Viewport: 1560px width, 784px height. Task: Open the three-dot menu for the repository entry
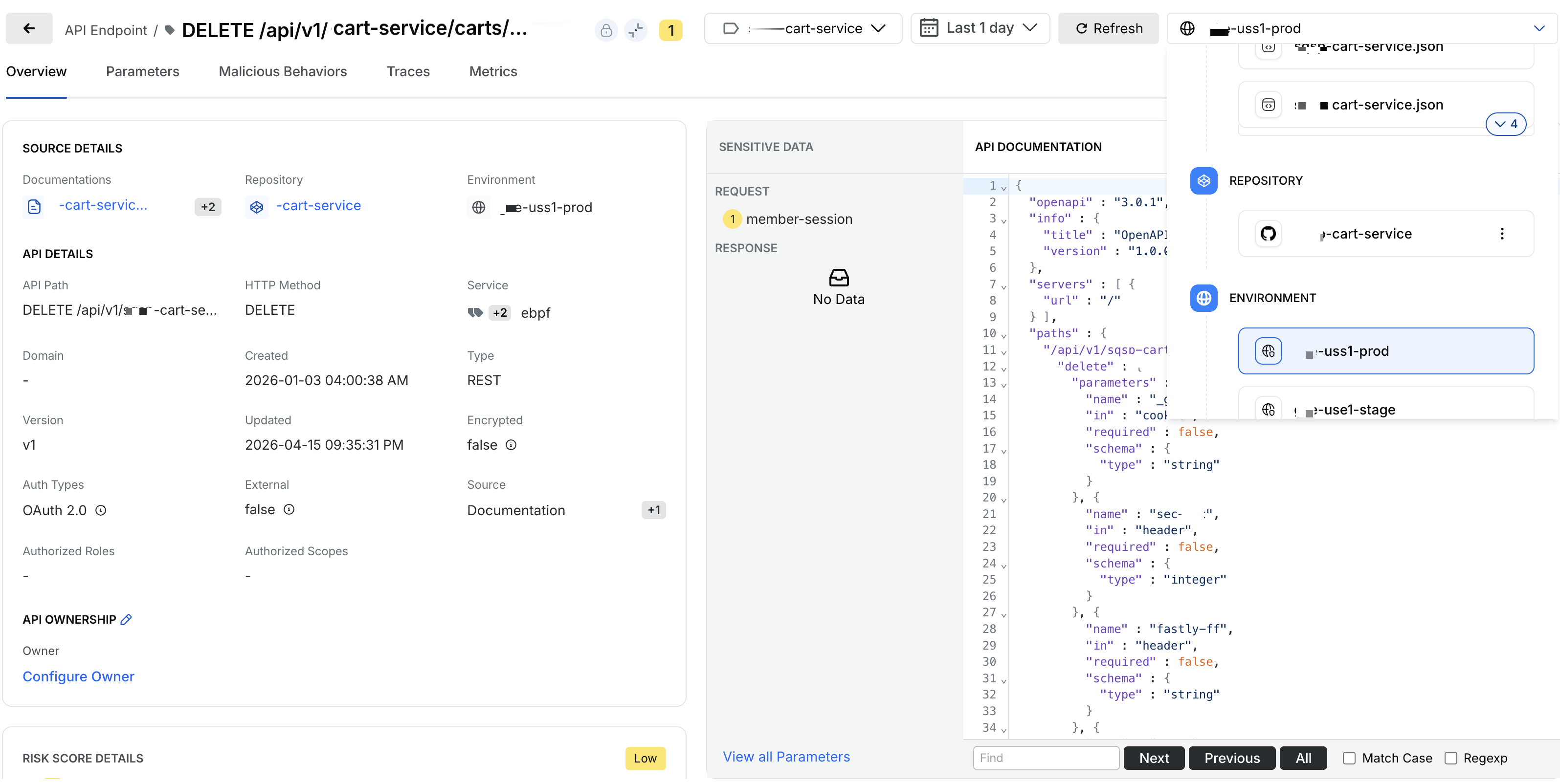[1502, 234]
